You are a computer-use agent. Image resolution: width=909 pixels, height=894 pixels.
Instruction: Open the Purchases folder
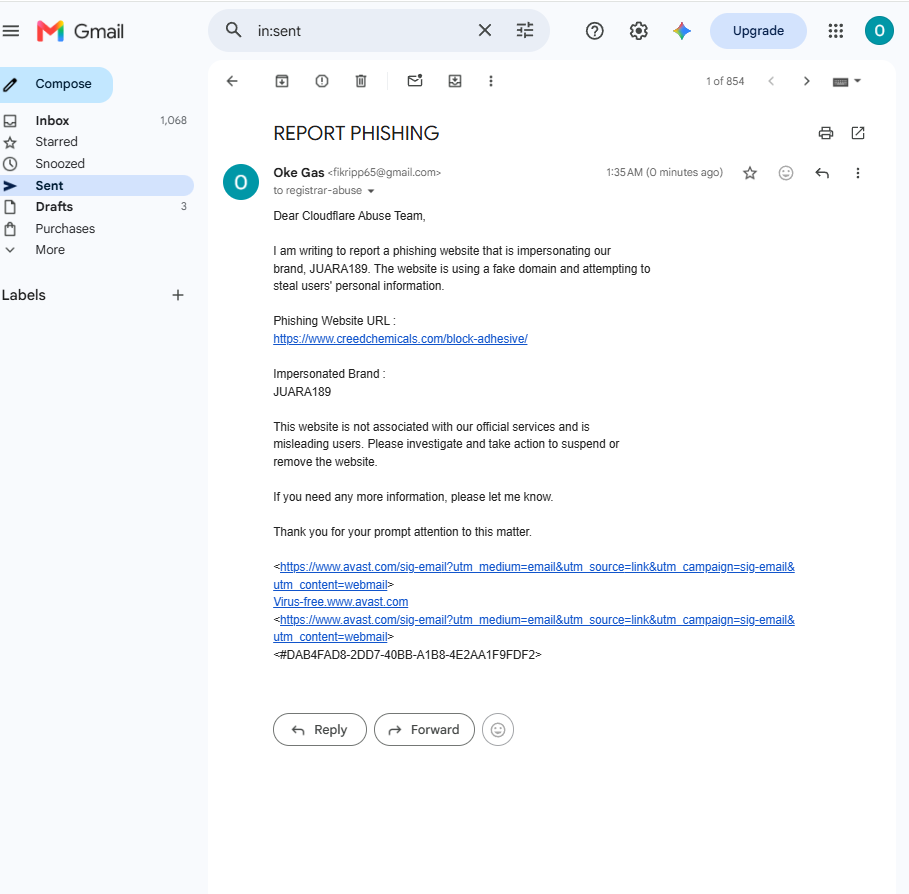[96, 228]
